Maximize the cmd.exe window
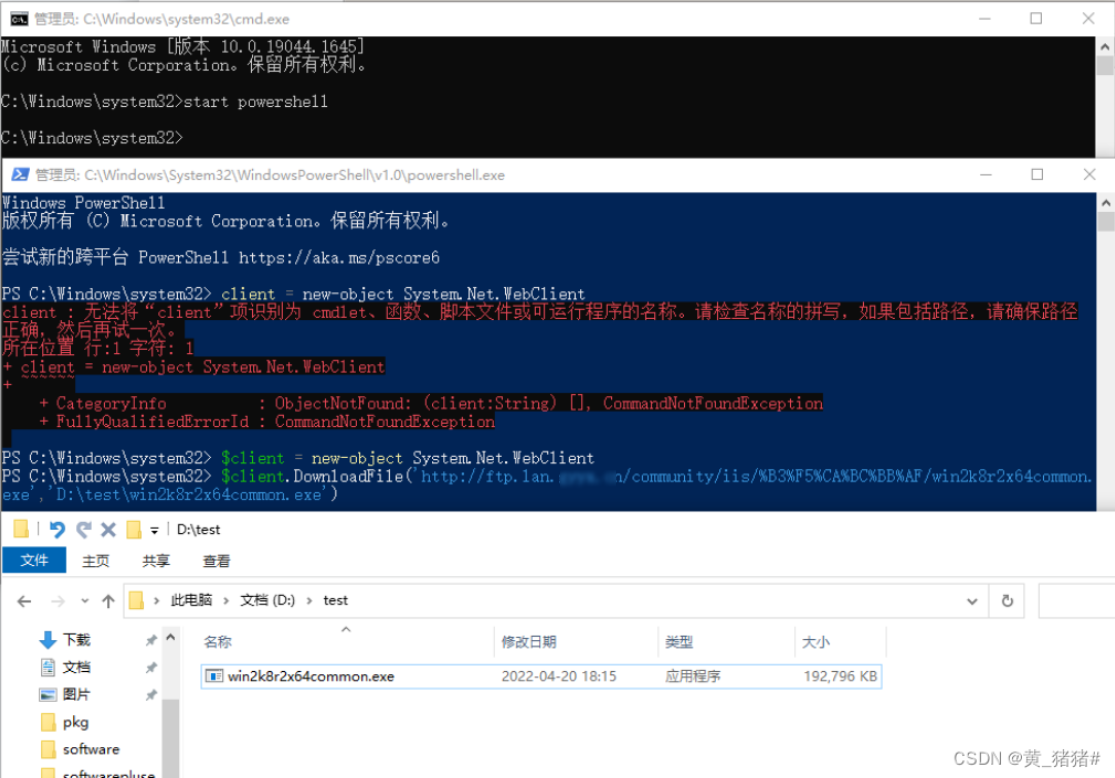 (1036, 18)
